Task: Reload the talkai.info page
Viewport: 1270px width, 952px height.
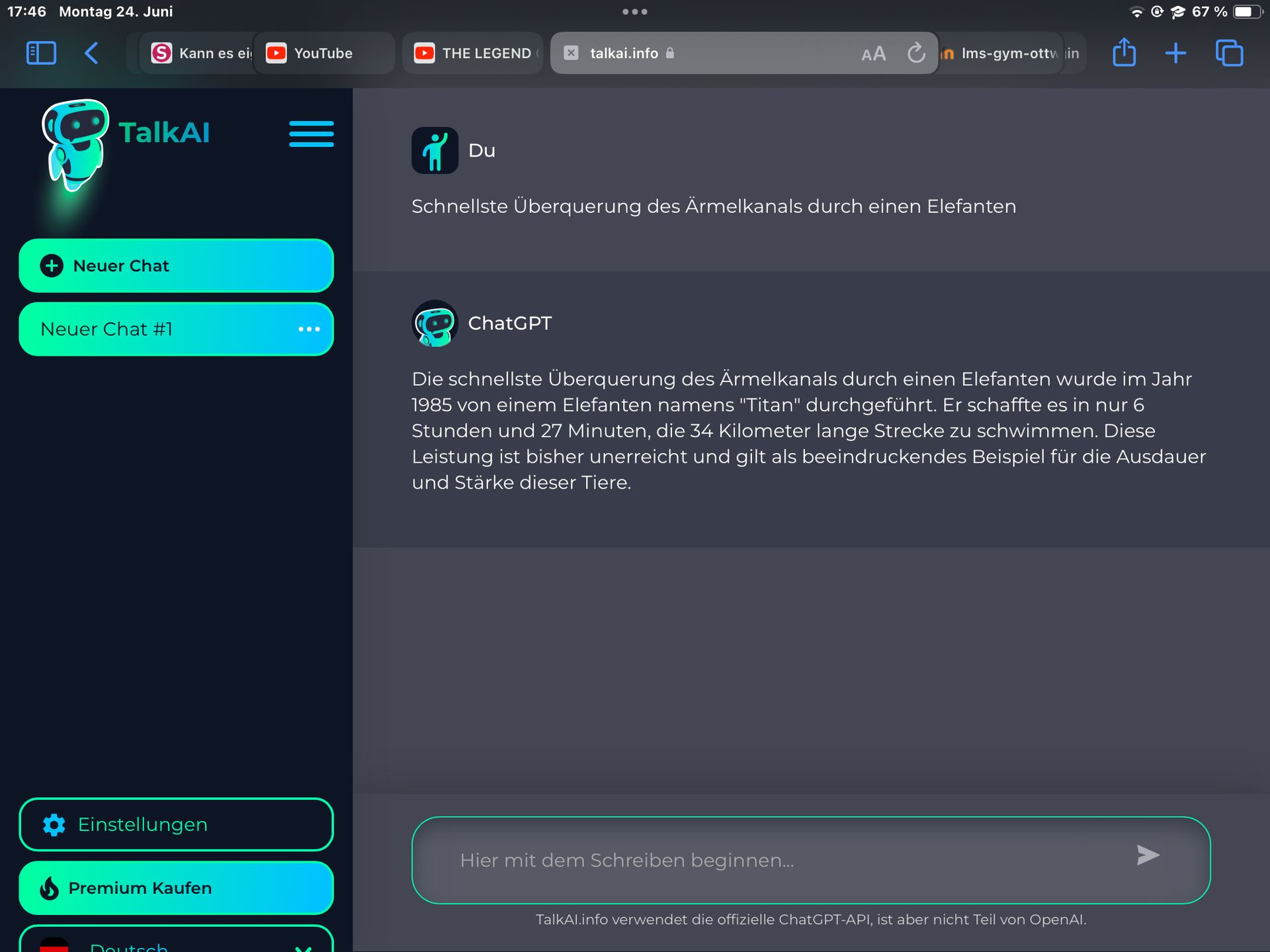Action: (x=915, y=53)
